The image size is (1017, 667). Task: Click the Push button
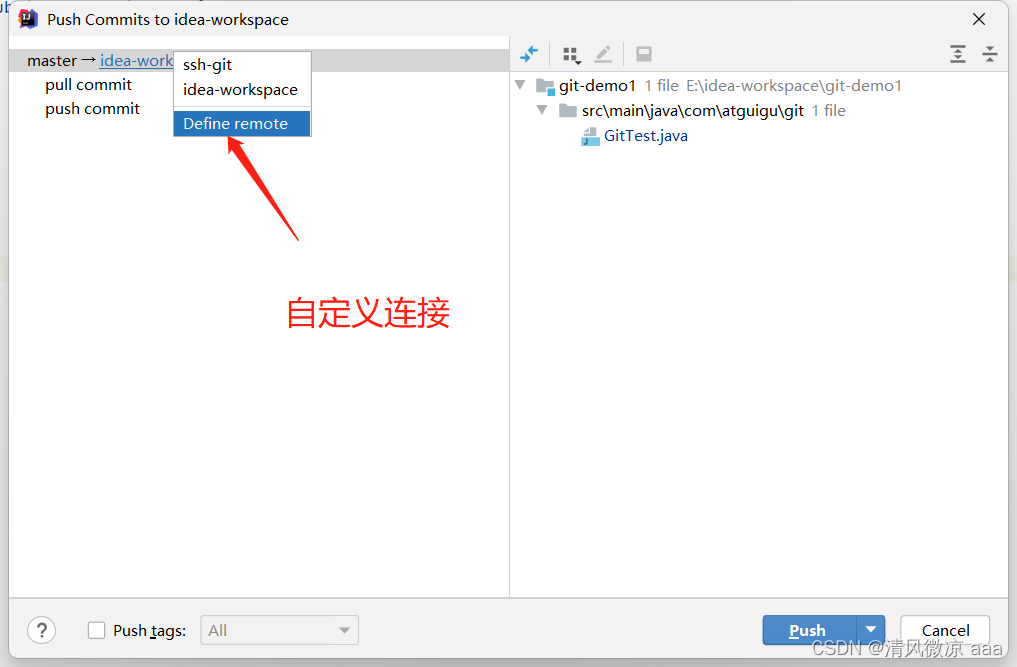(x=809, y=629)
